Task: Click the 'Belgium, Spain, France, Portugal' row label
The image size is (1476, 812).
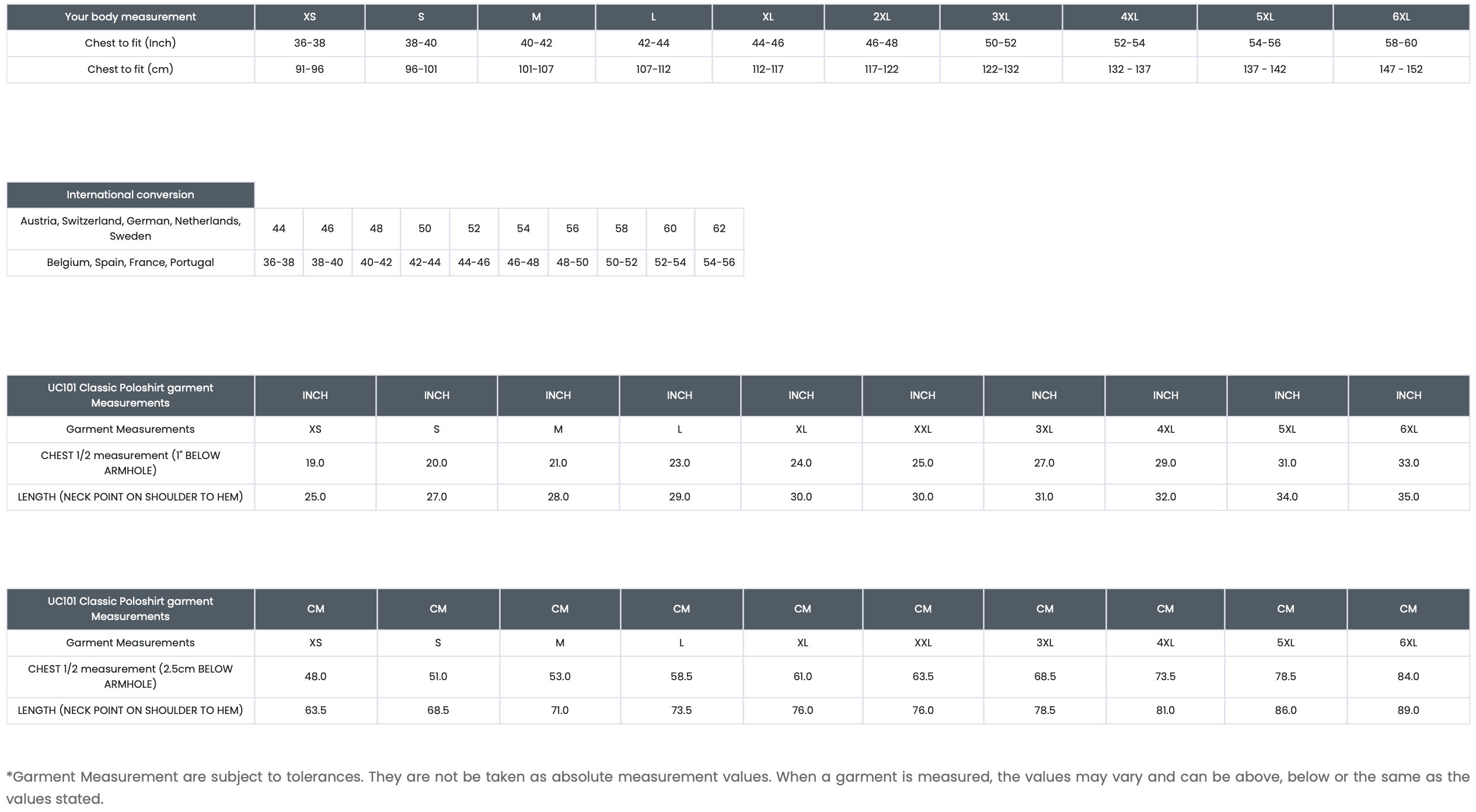Action: (x=130, y=262)
